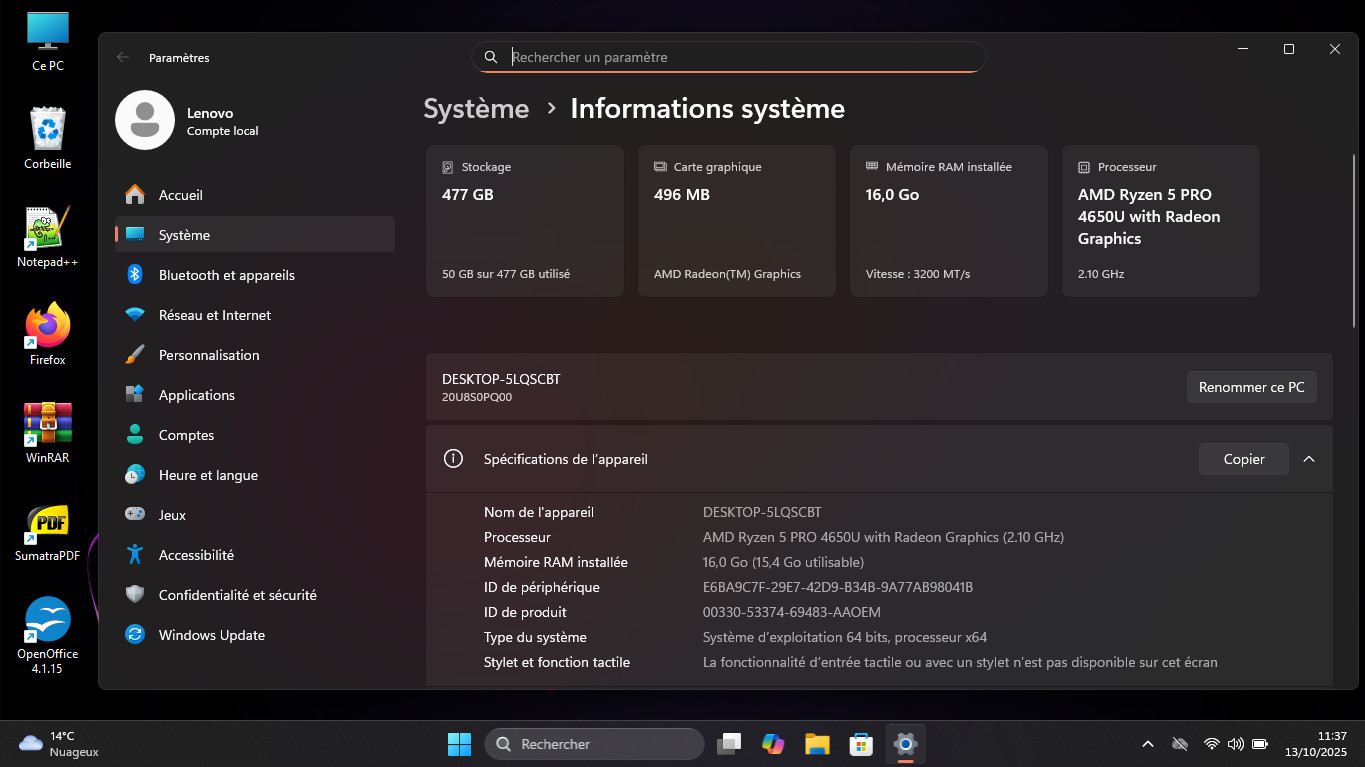Collapse Spécifications de l'appareil section
Image resolution: width=1365 pixels, height=767 pixels.
[1309, 459]
